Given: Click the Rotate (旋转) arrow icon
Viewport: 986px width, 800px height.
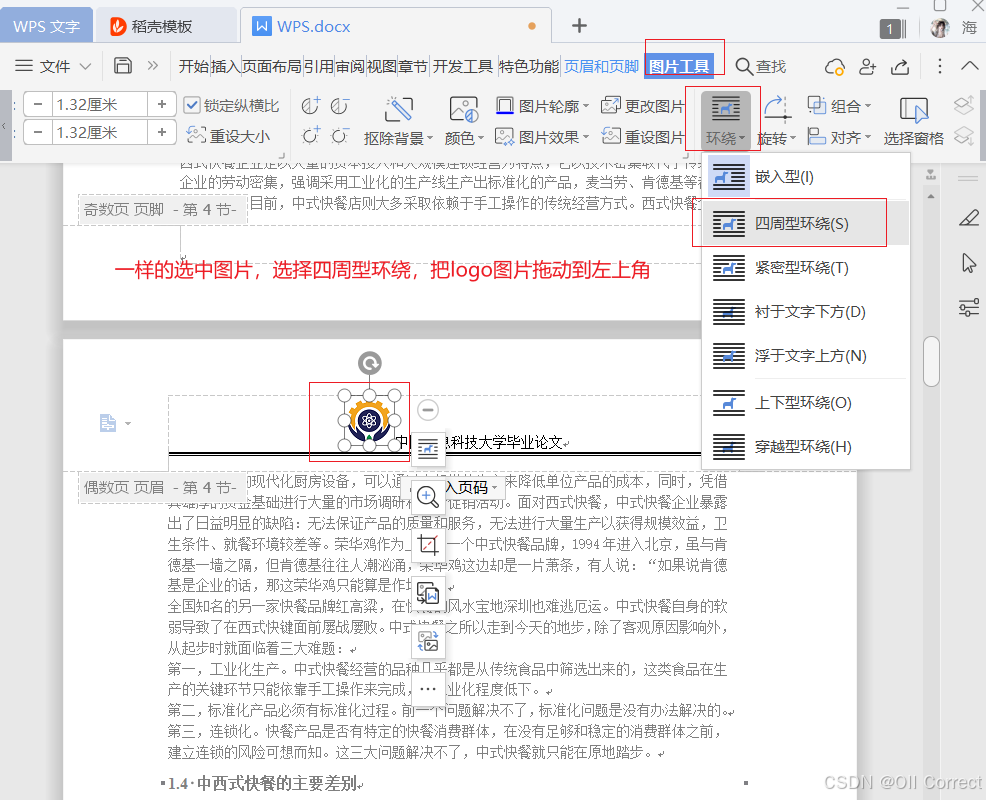Looking at the screenshot, I should coord(777,108).
